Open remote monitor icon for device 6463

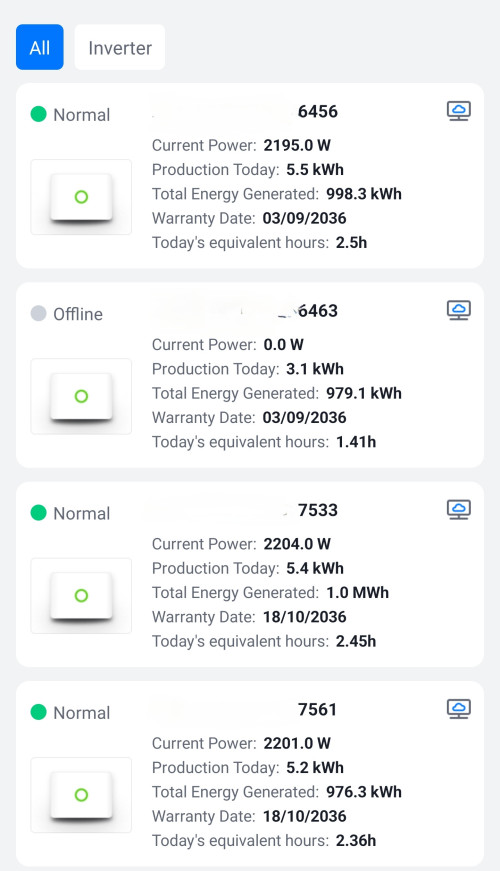click(459, 311)
